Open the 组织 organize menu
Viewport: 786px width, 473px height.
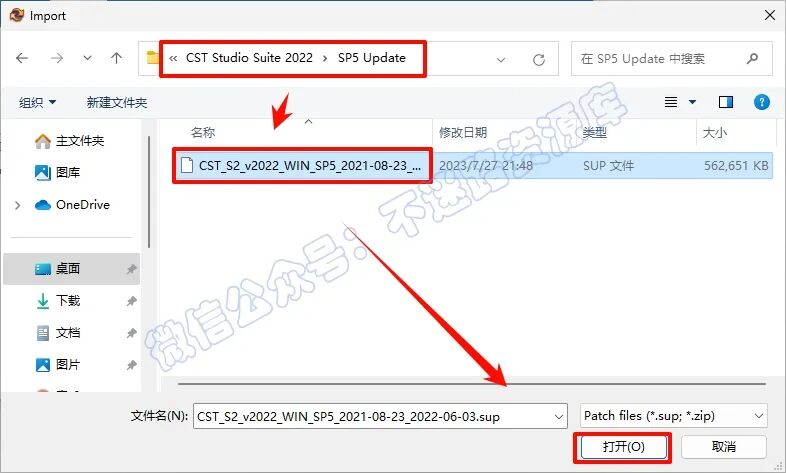tap(37, 103)
